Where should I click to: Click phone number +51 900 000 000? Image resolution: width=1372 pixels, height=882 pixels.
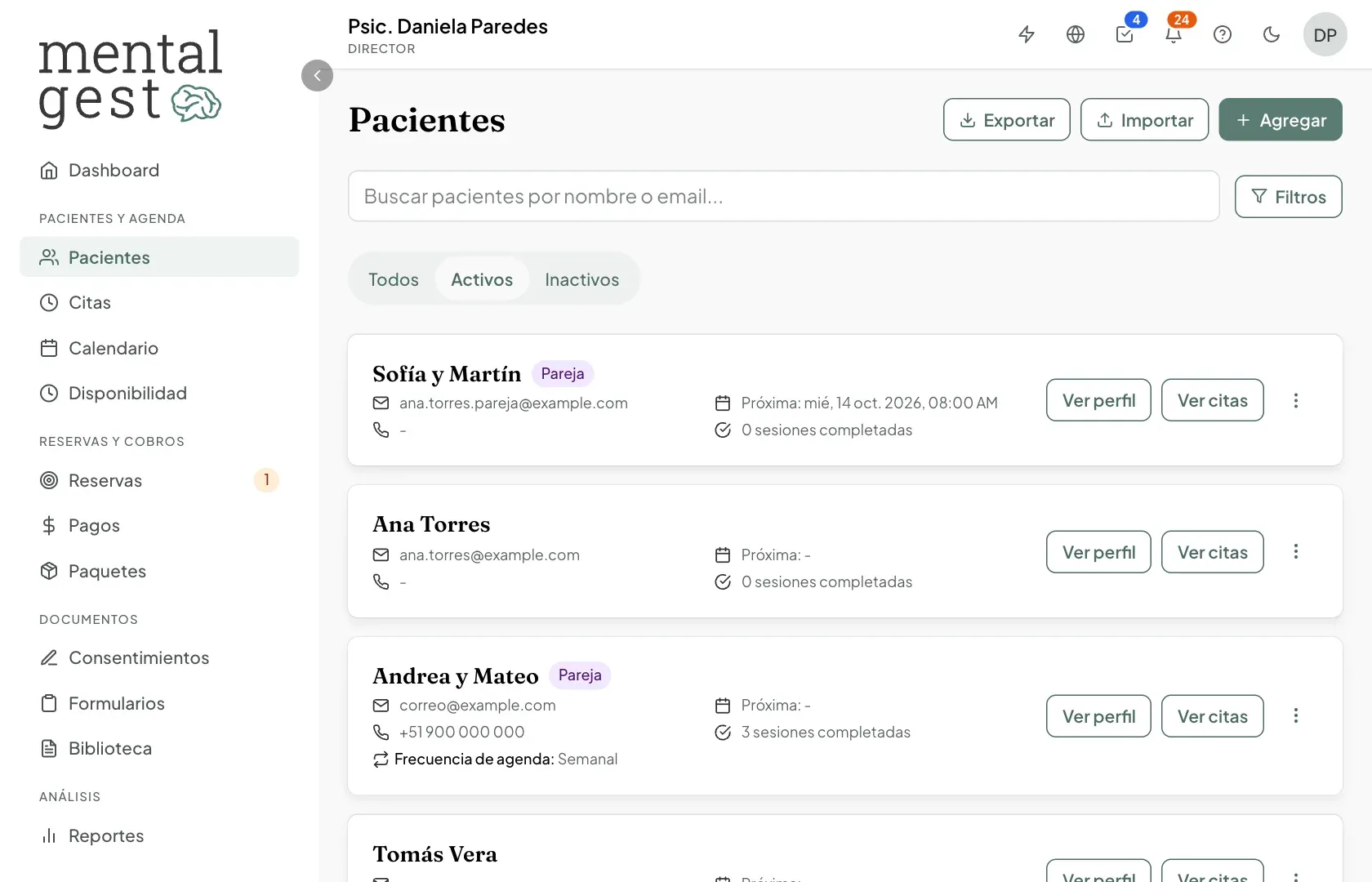pyautogui.click(x=462, y=732)
